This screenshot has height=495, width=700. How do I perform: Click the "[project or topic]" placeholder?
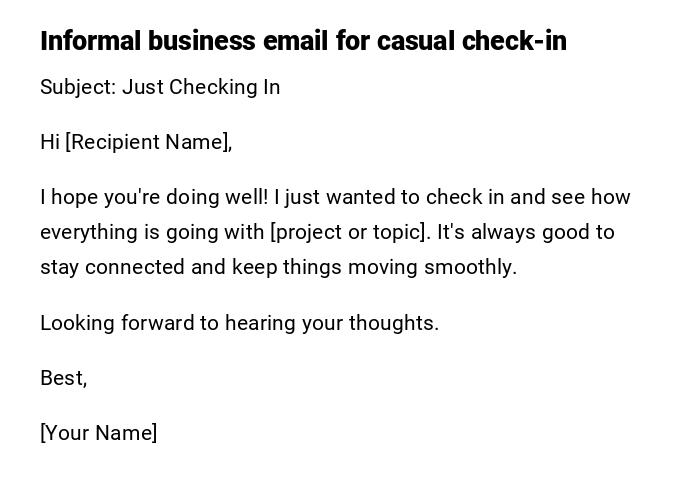[349, 232]
